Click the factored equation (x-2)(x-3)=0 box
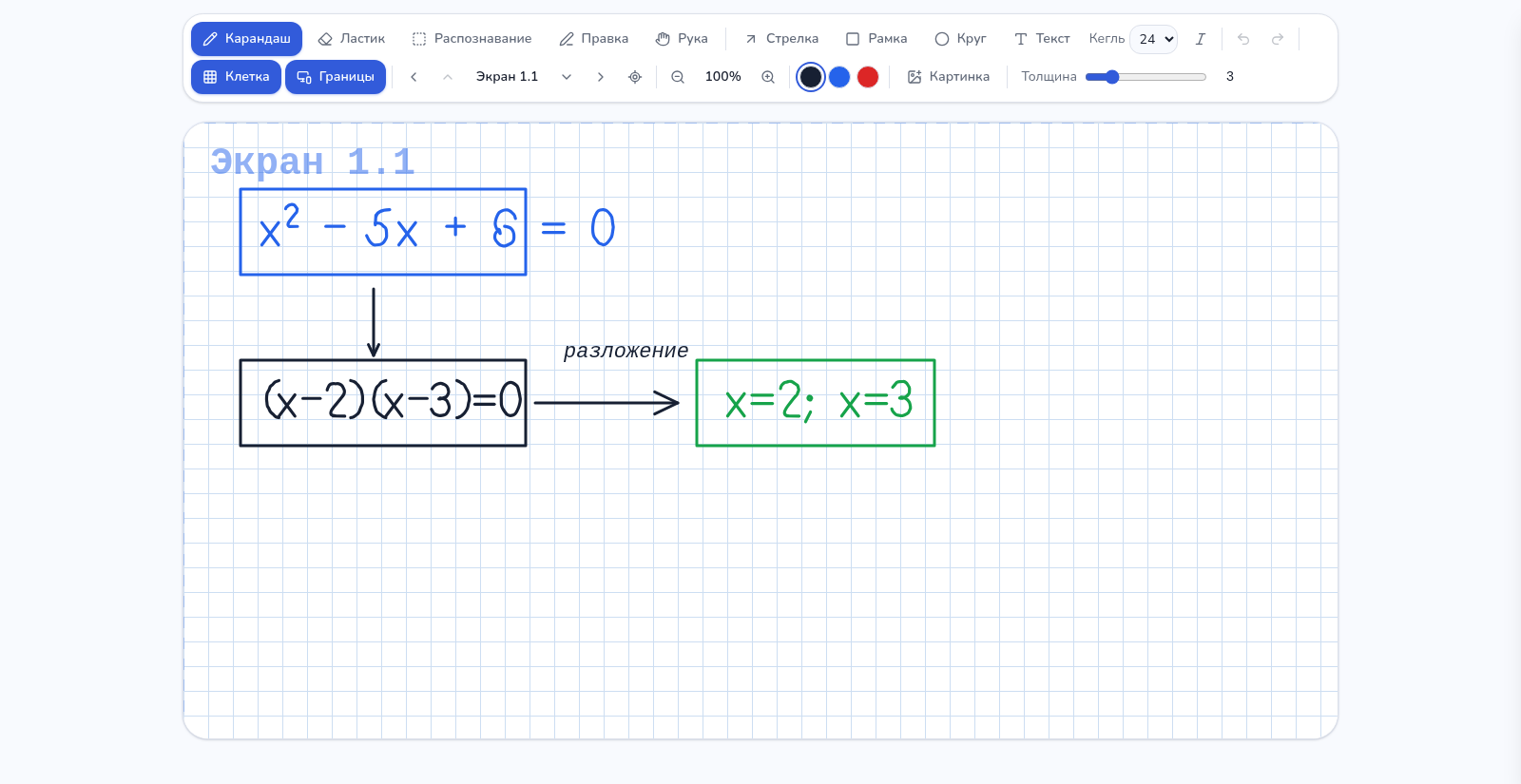This screenshot has width=1521, height=784. pos(383,403)
